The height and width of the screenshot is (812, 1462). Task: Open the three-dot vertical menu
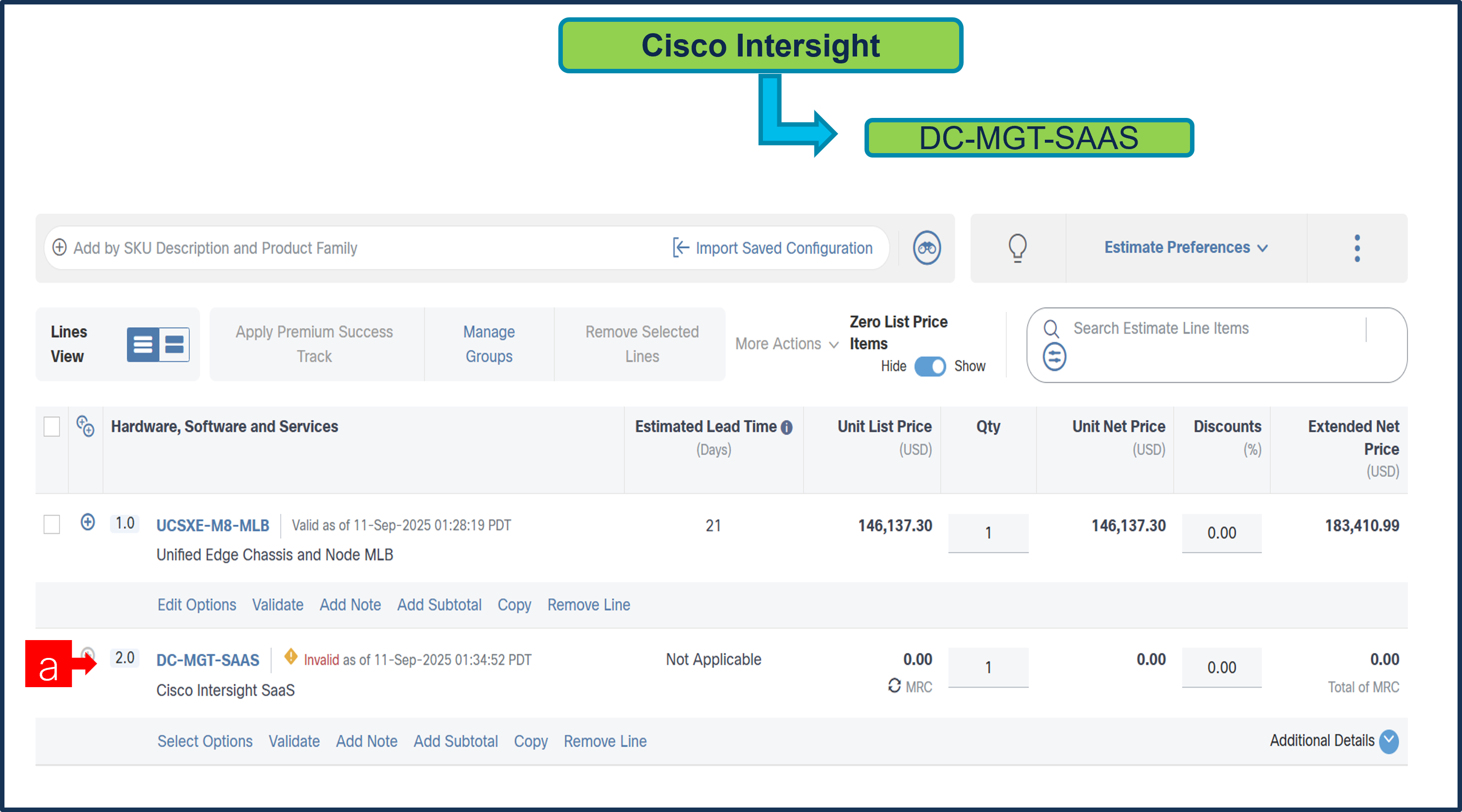point(1356,248)
